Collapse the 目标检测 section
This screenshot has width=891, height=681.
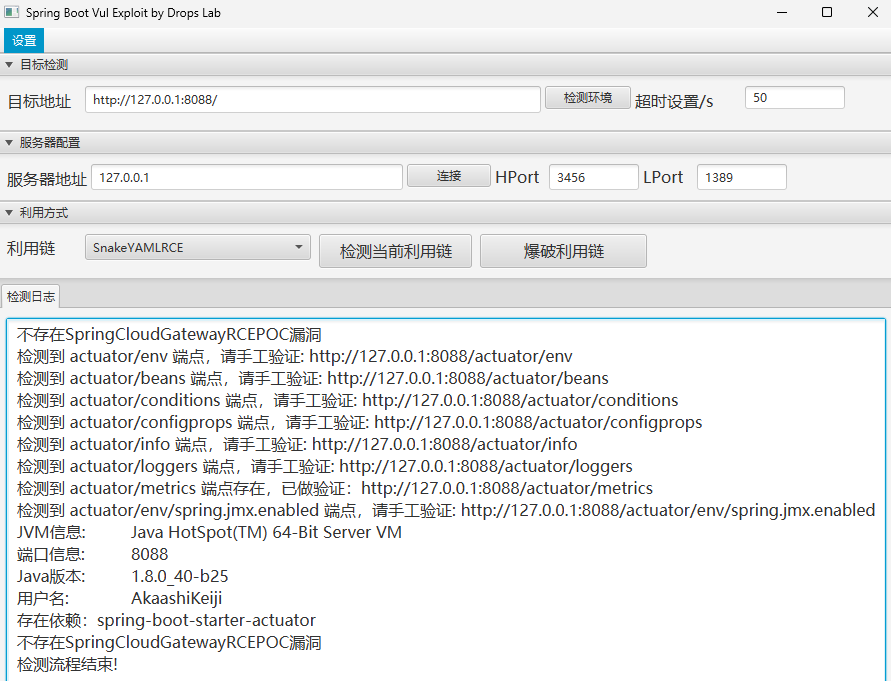[x=9, y=65]
